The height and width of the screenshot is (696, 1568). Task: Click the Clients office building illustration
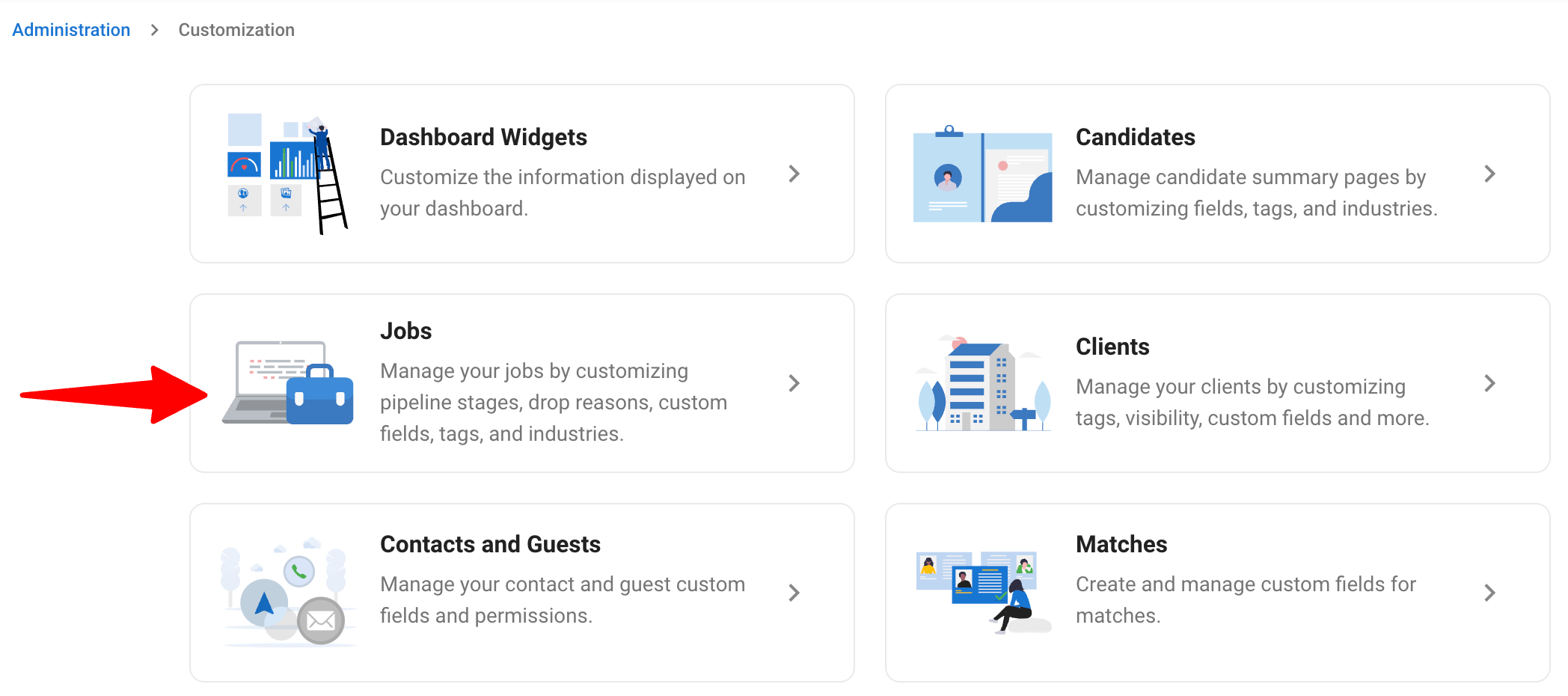(982, 383)
